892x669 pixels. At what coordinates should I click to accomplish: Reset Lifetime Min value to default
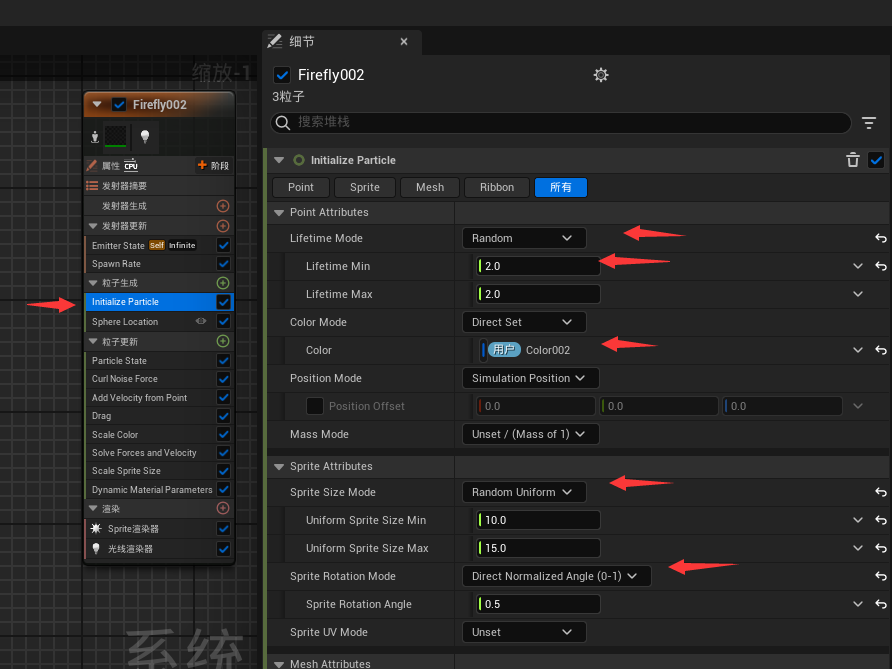(x=881, y=266)
